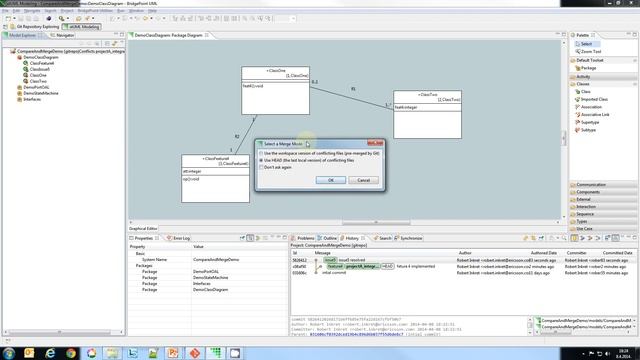Screen dimensions: 640x360
Task: Pick the Imported Class palette tool
Action: (591, 99)
